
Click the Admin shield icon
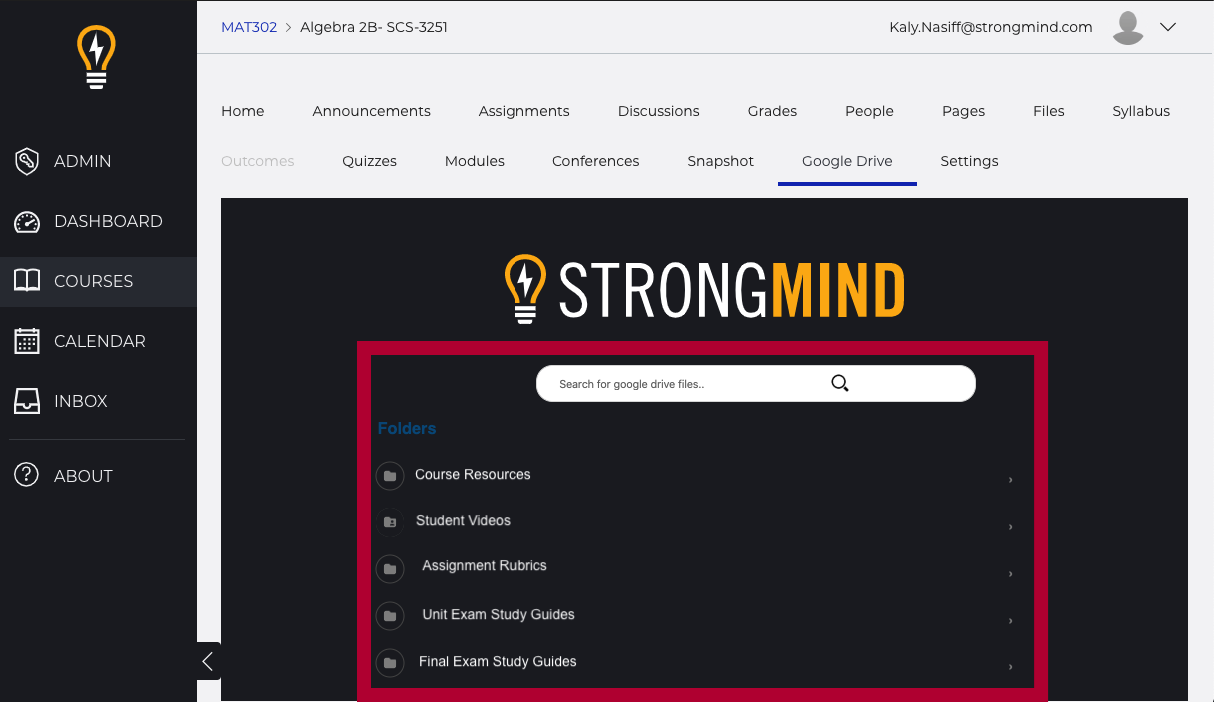(27, 161)
